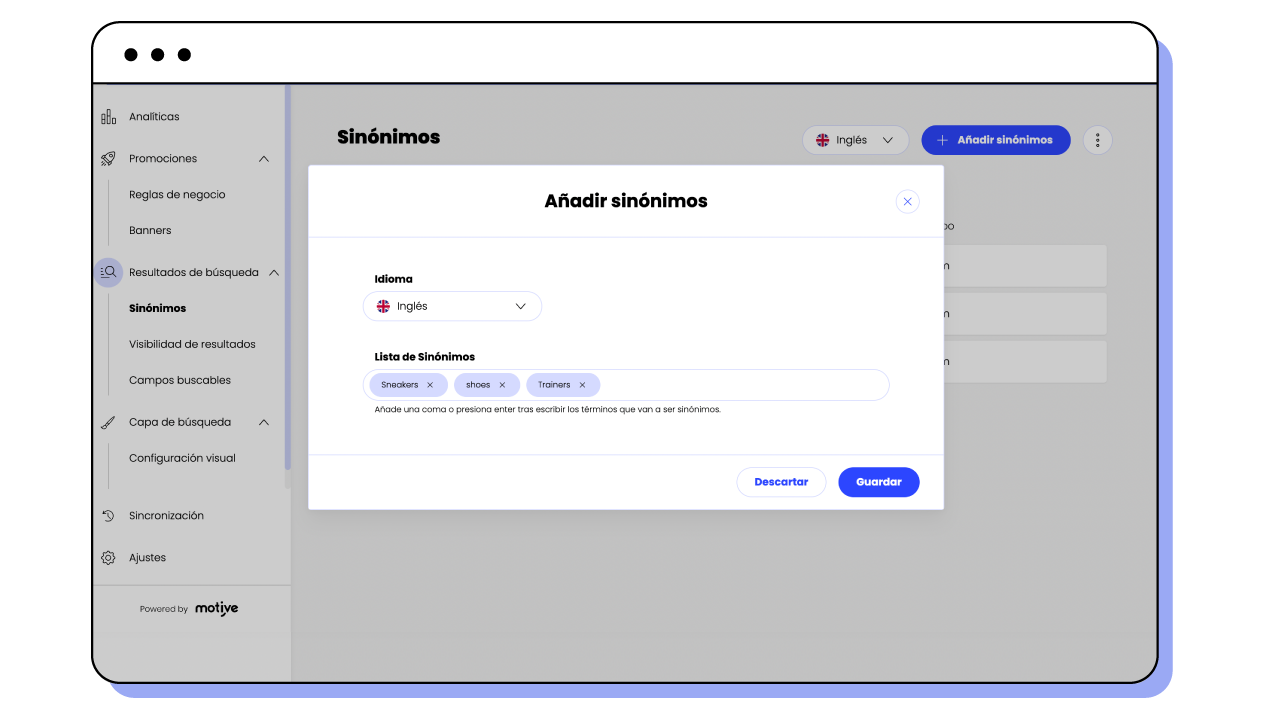Viewport: 1280px width, 720px height.
Task: Click inside the Lista de Sinónimos field
Action: pos(740,385)
